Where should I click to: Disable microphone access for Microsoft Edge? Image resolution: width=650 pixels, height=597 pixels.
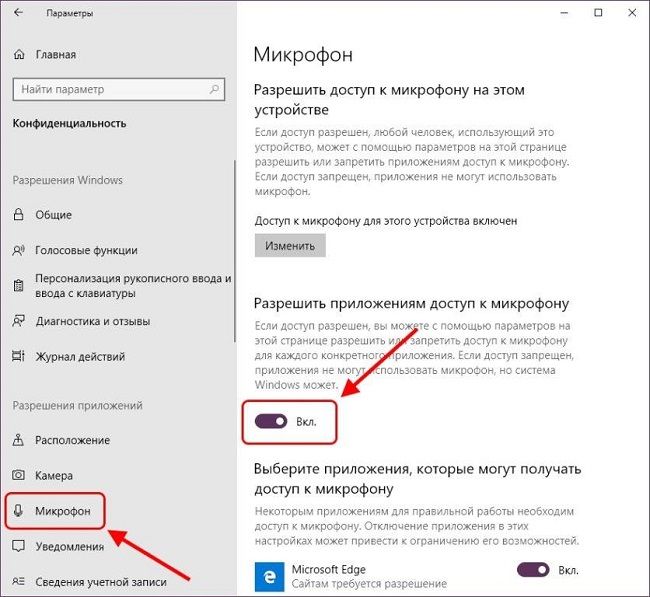(x=533, y=570)
